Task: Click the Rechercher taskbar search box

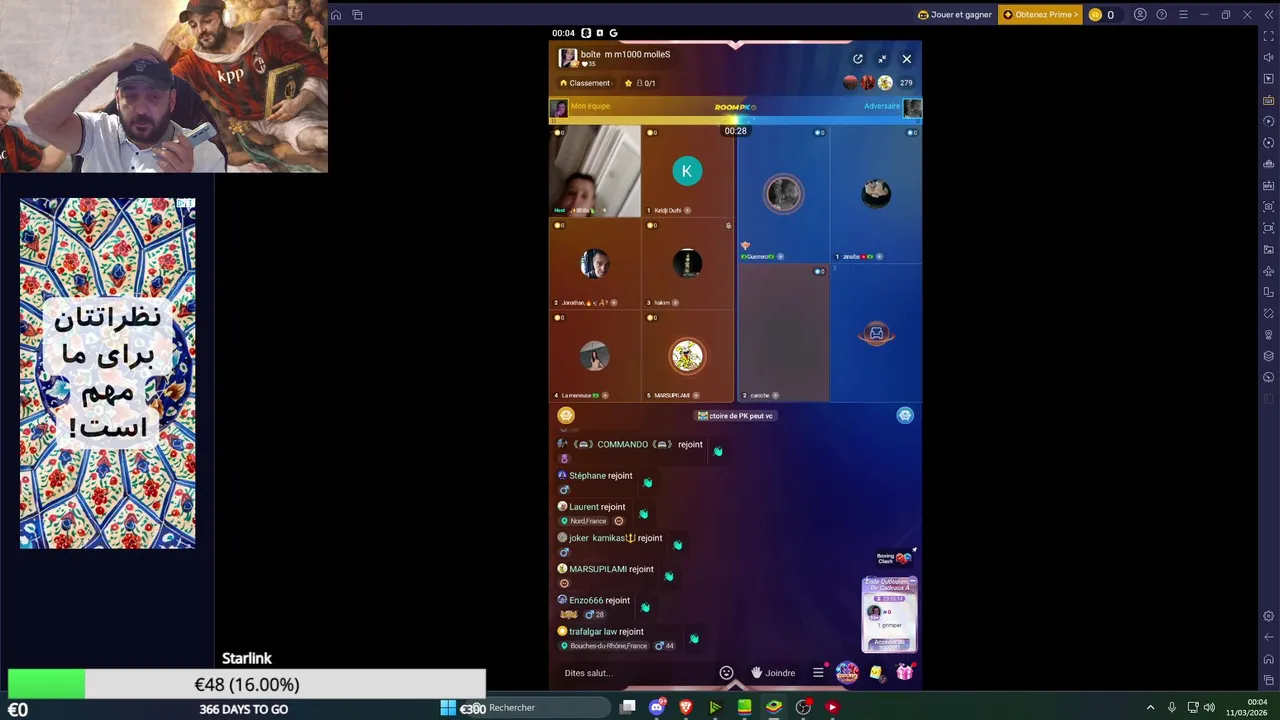Action: (x=540, y=707)
